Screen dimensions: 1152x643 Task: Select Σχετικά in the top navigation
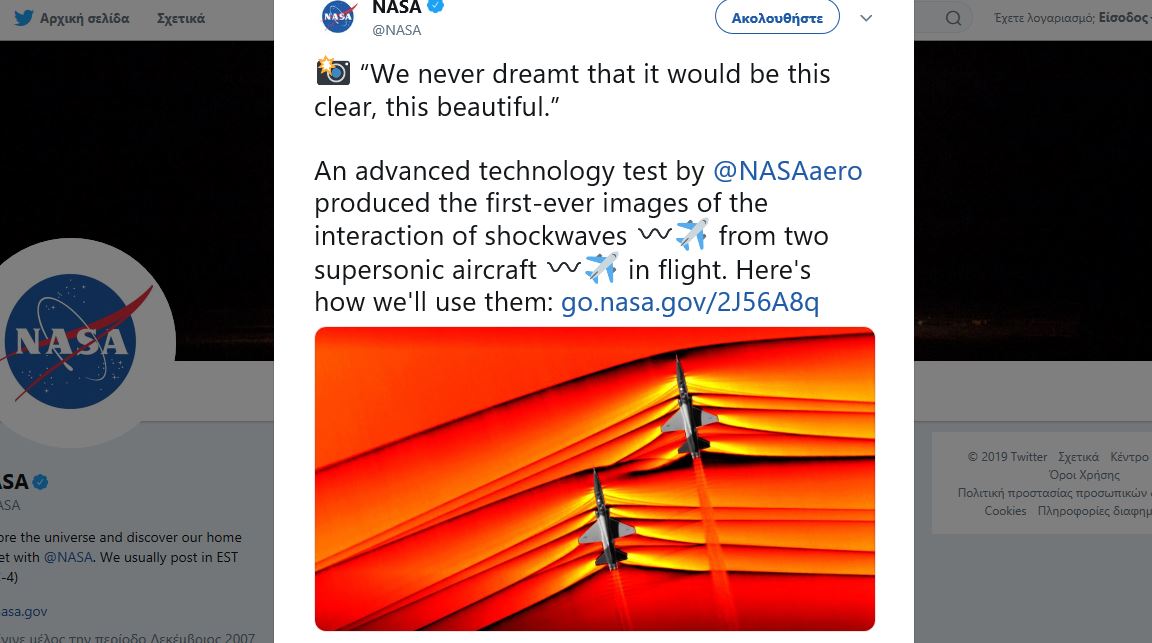coord(180,17)
